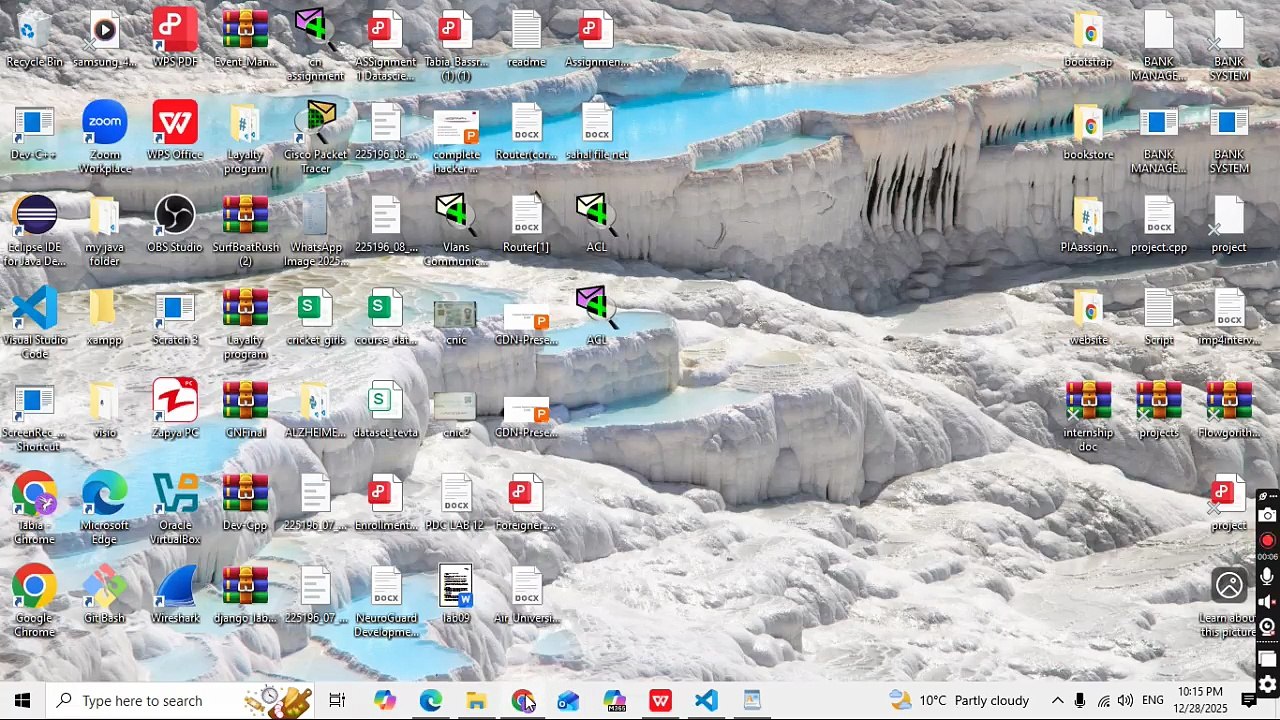Image resolution: width=1280 pixels, height=720 pixels.
Task: Take a screenshot with recorder camera icon
Action: click(x=1267, y=515)
